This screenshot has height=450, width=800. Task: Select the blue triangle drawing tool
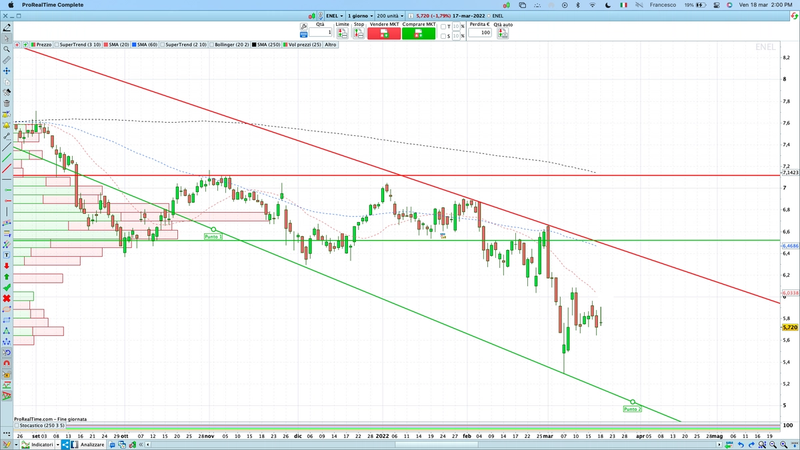(x=7, y=331)
